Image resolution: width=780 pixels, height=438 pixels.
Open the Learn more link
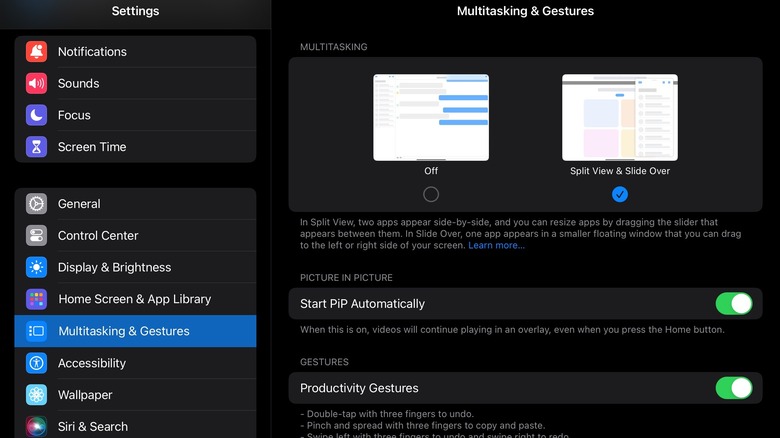click(496, 245)
